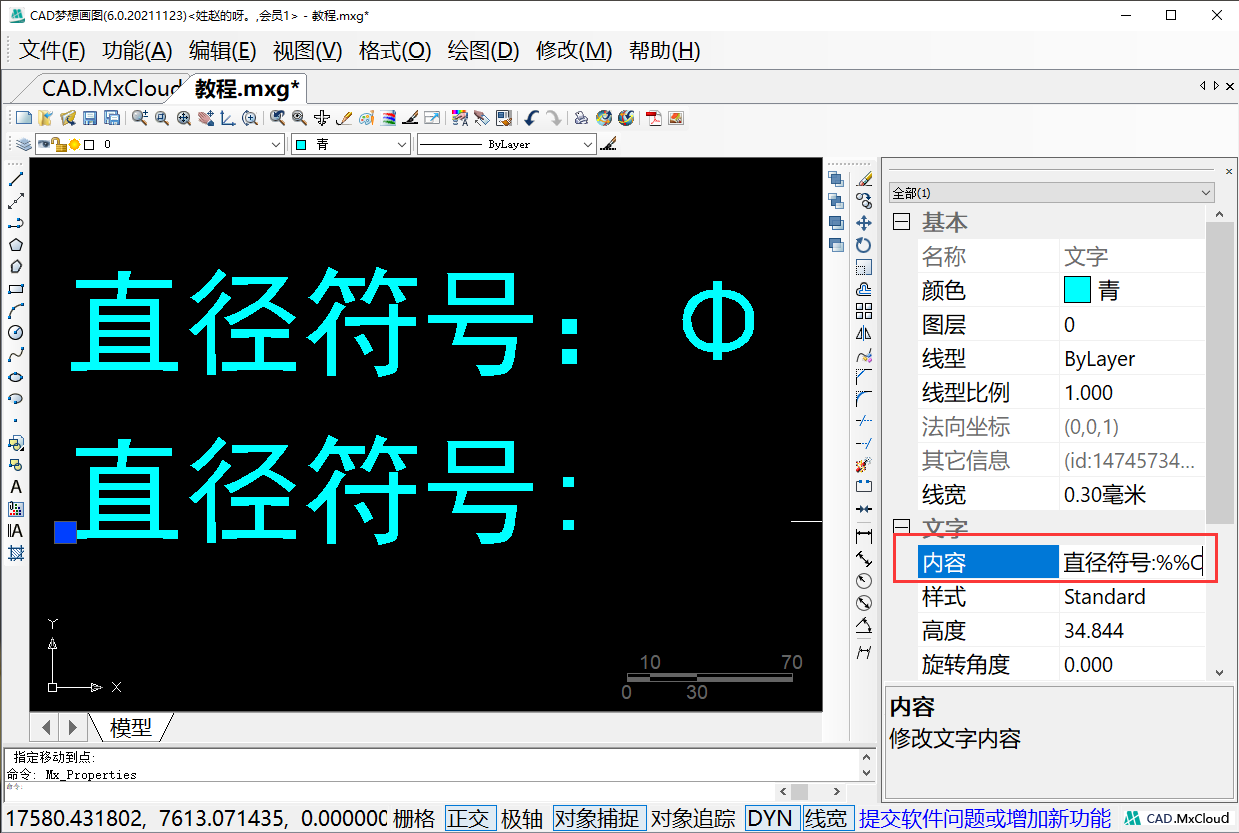Viewport: 1239px width, 833px height.
Task: Open the 视图(V) menu
Action: (x=308, y=51)
